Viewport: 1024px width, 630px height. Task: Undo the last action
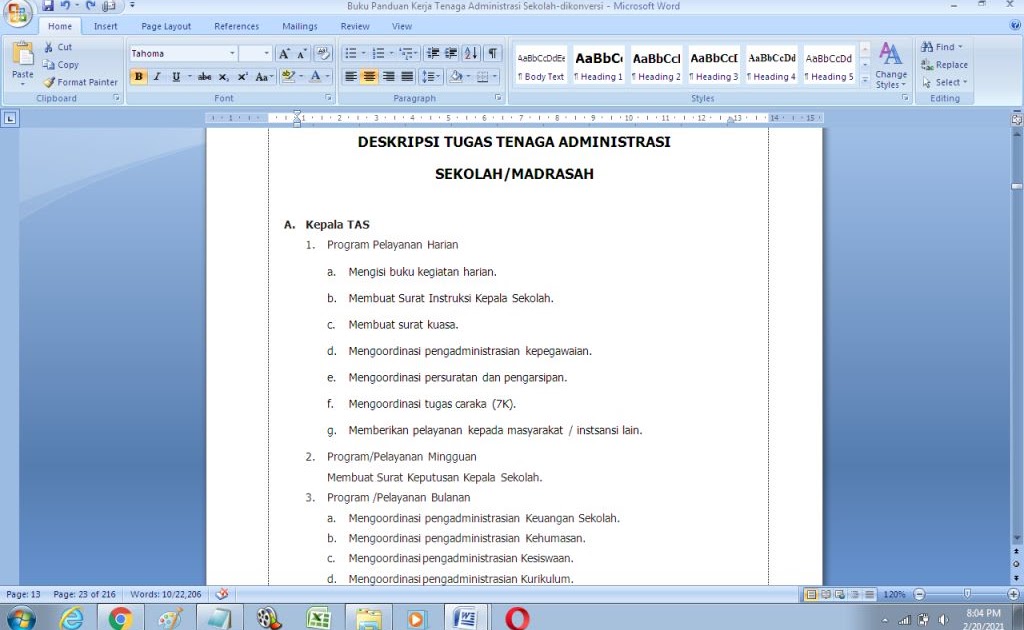[x=65, y=6]
